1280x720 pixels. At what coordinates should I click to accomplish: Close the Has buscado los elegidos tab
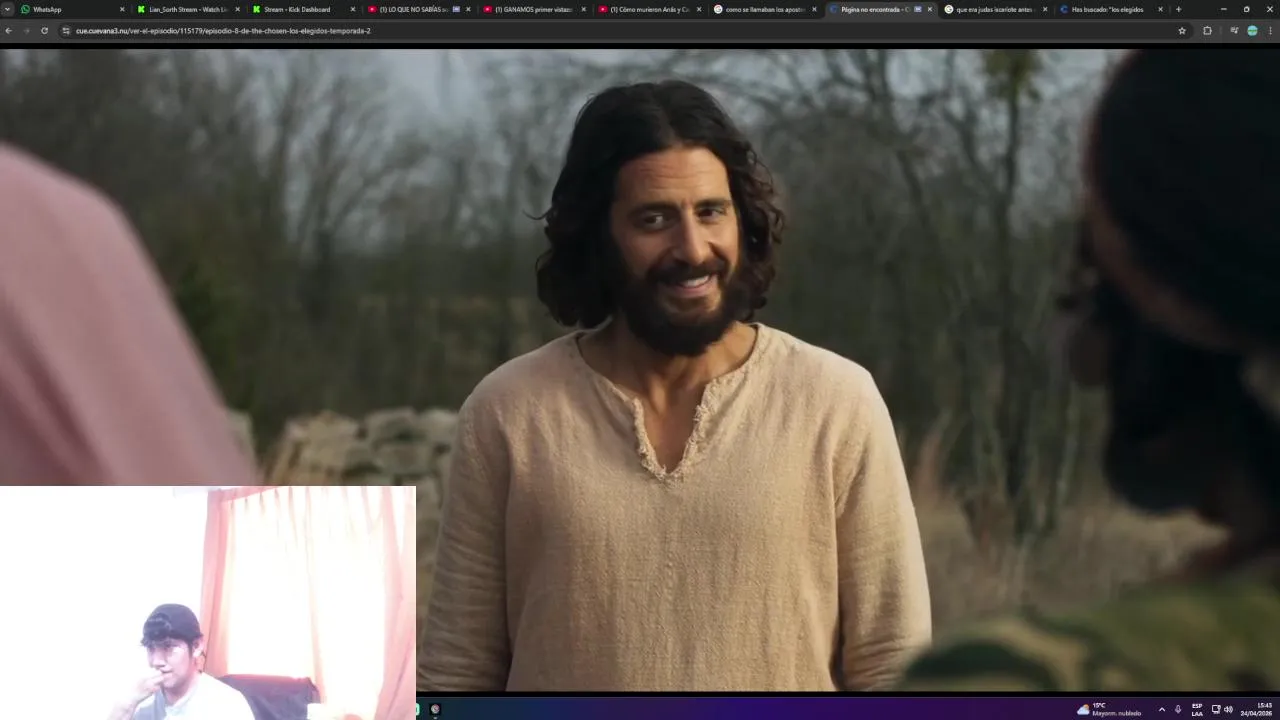click(1160, 9)
